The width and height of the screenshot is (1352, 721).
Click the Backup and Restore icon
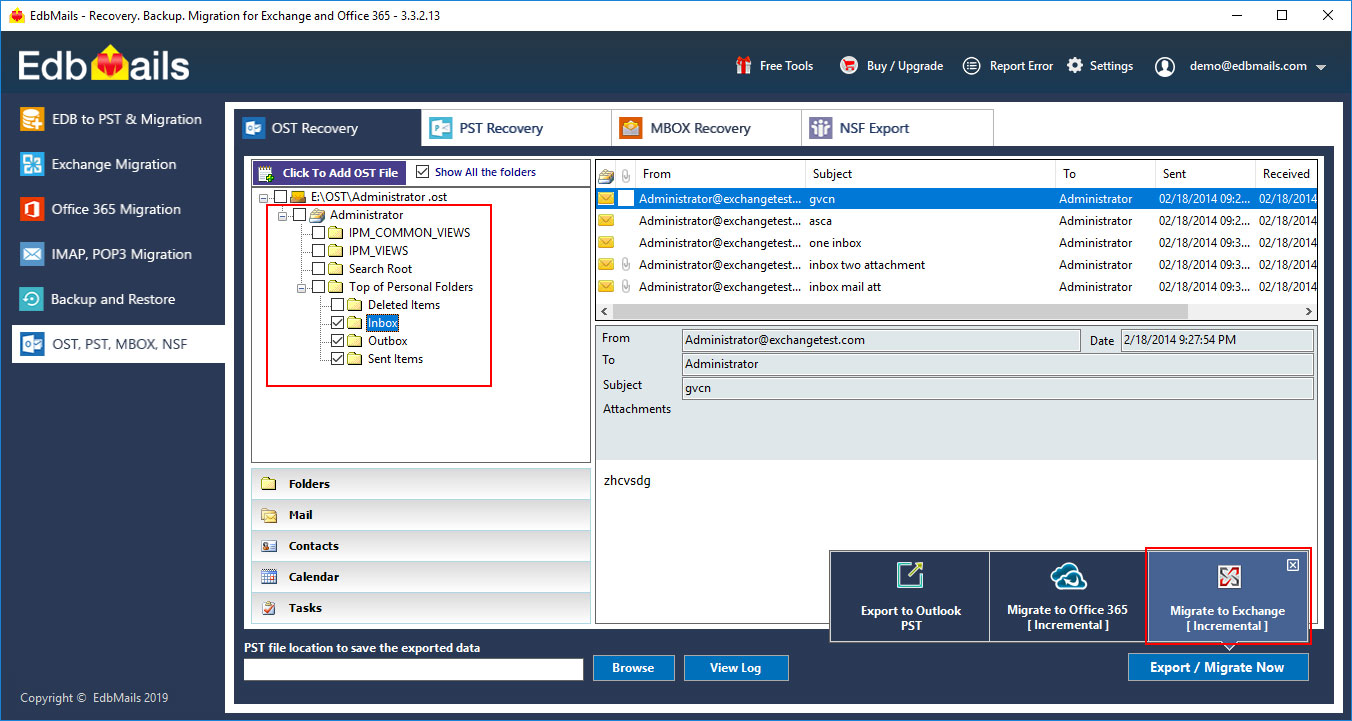point(33,299)
